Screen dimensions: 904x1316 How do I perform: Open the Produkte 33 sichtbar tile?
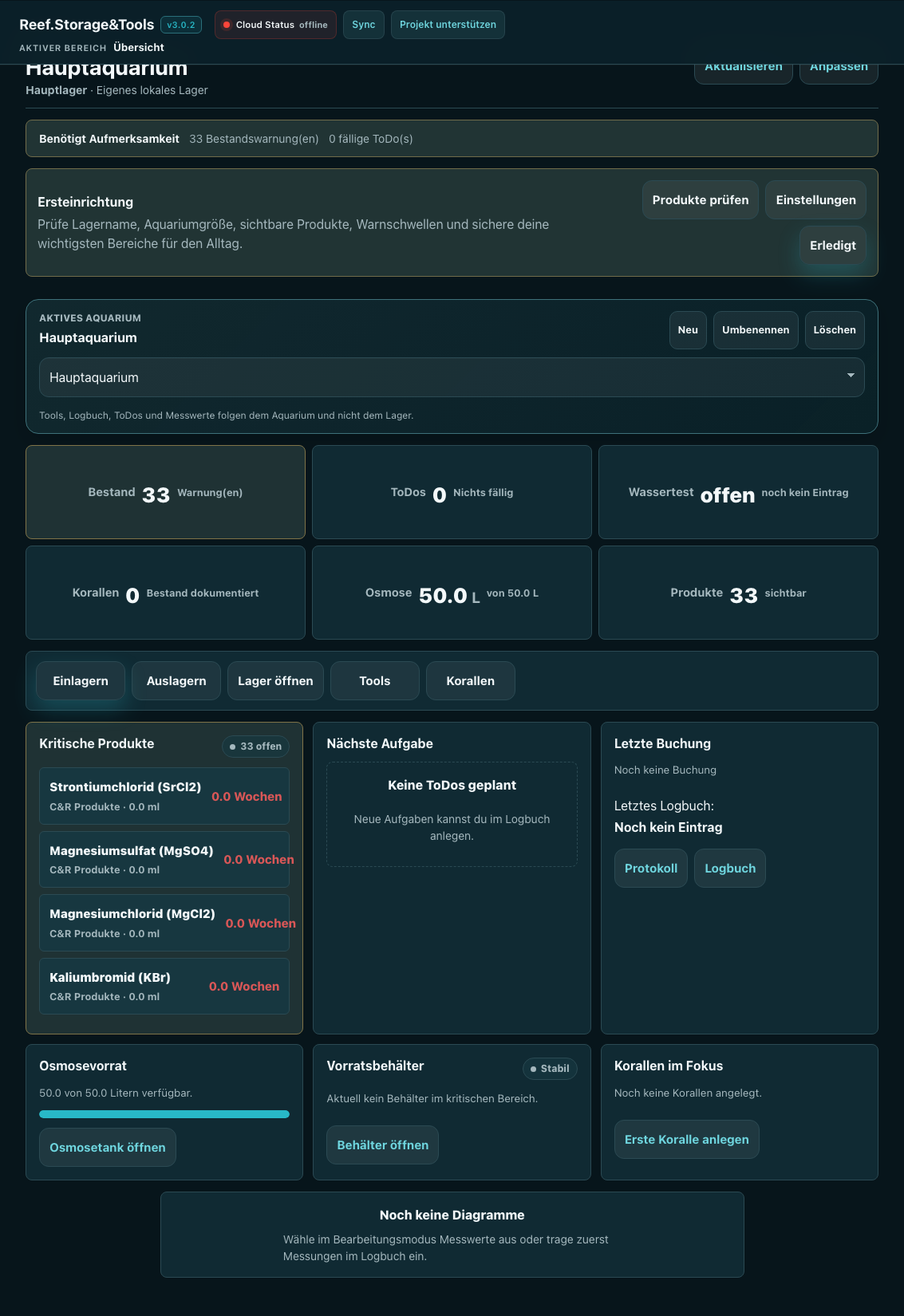click(x=738, y=593)
